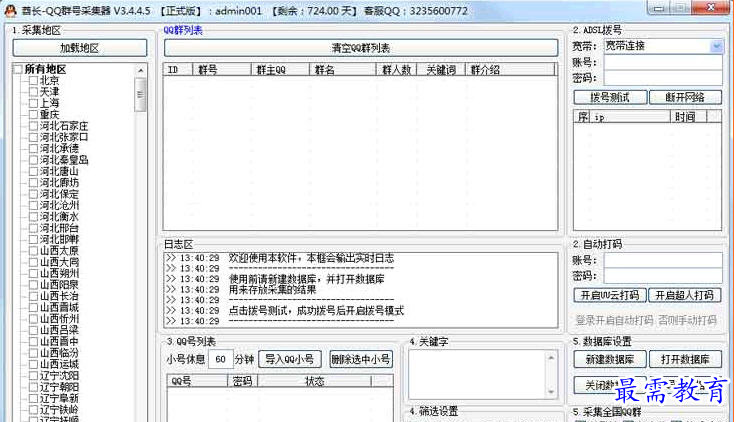
Task: Check the 重庆 region checkbox
Action: (x=33, y=115)
